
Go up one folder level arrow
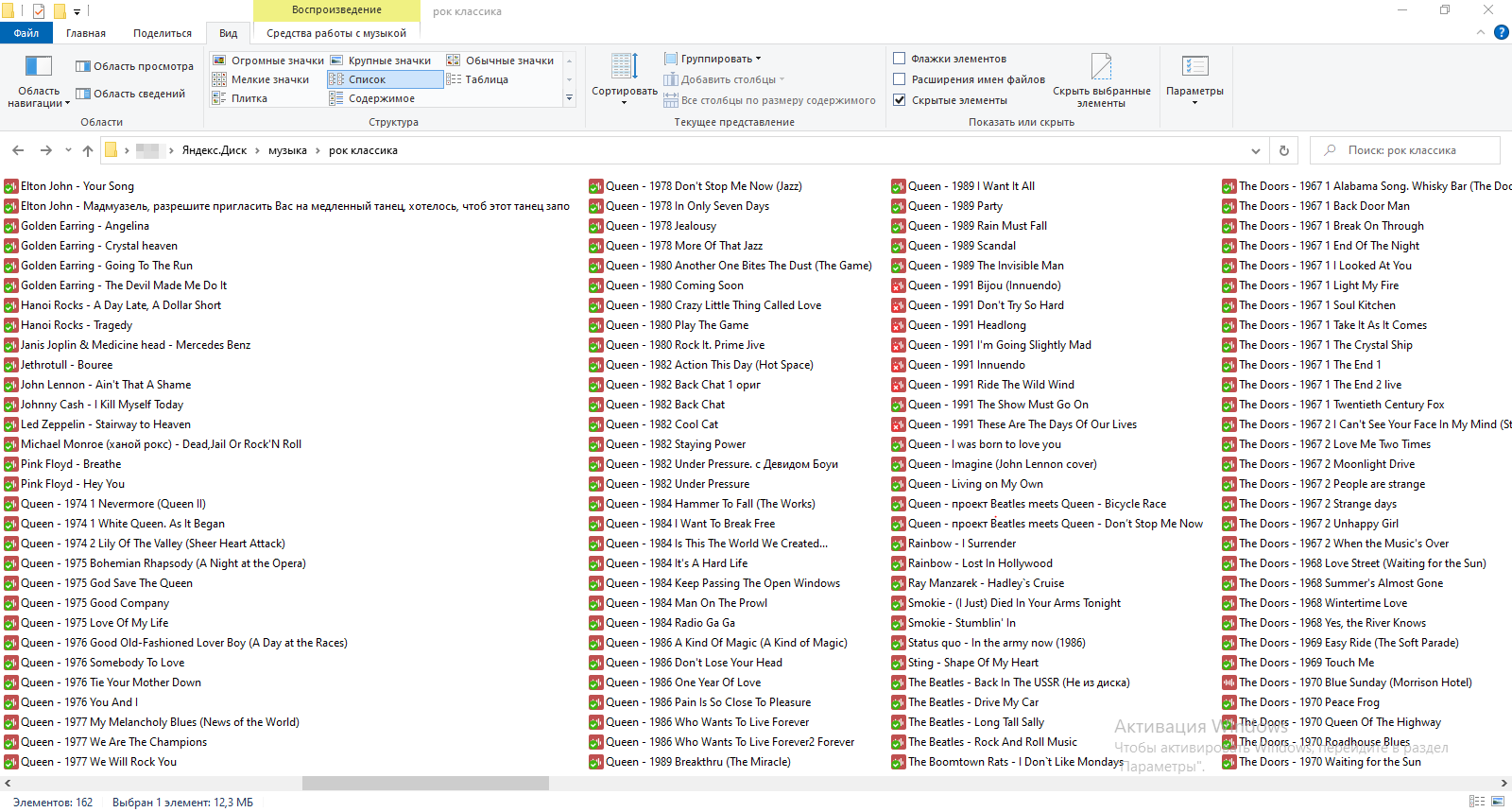coord(88,150)
